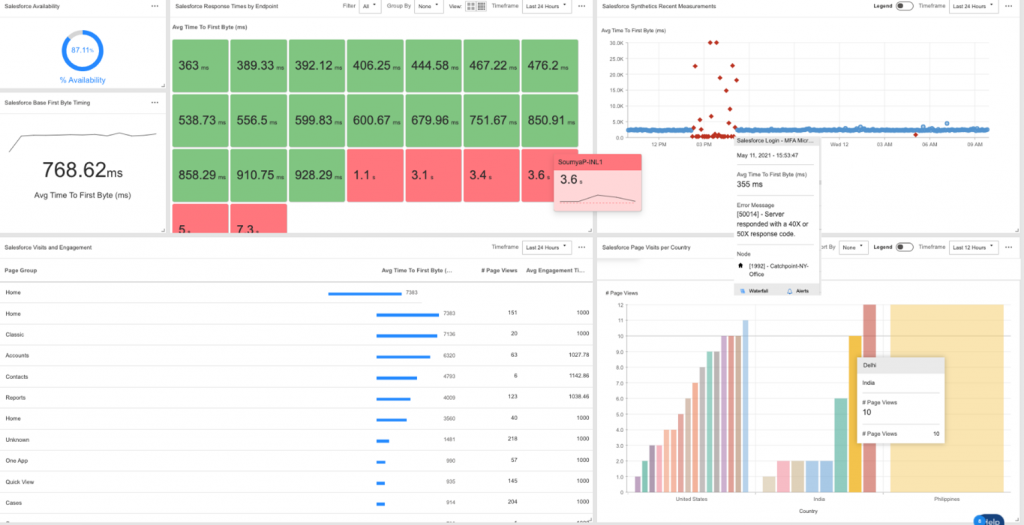Sort by Avg Time To First Byte column
1024x525 pixels.
click(x=417, y=270)
